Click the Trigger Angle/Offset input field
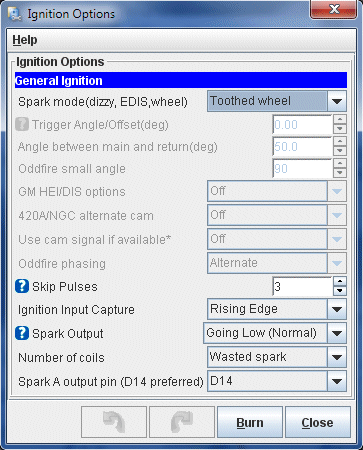Viewport: 363px width, 450px height. point(302,125)
